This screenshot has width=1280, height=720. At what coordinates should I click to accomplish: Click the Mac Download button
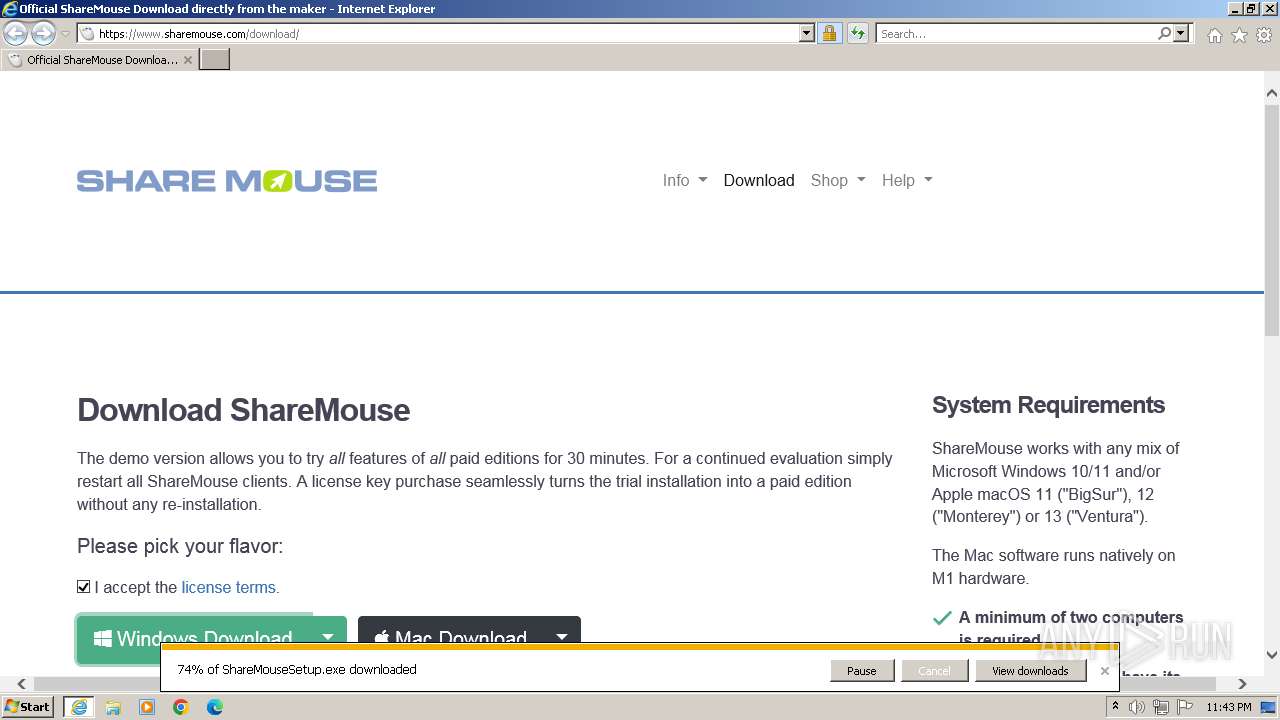click(451, 638)
